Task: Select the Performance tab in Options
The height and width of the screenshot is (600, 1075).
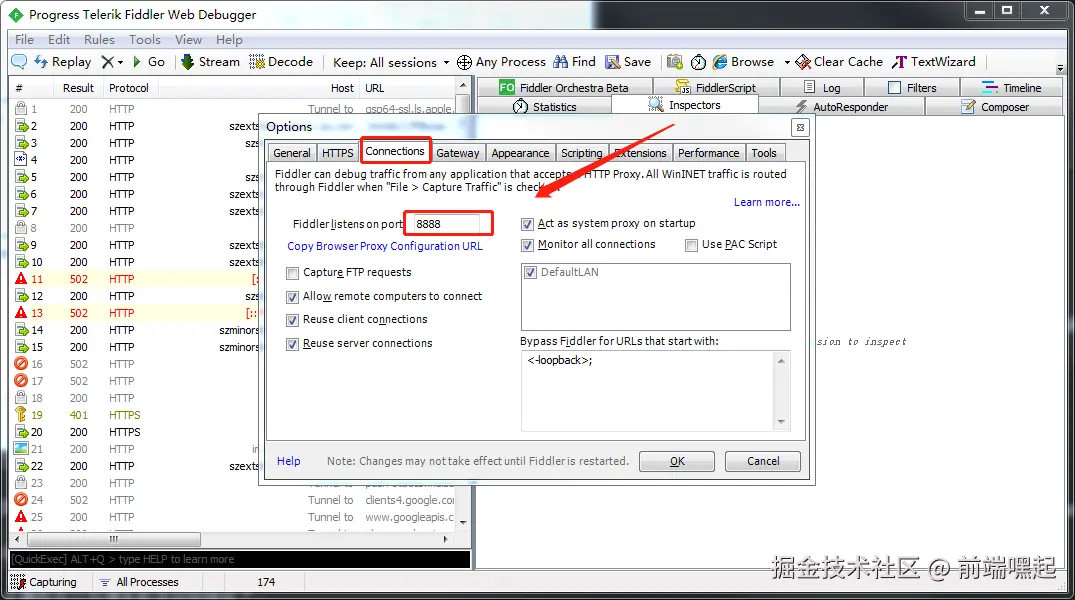Action: [x=709, y=153]
